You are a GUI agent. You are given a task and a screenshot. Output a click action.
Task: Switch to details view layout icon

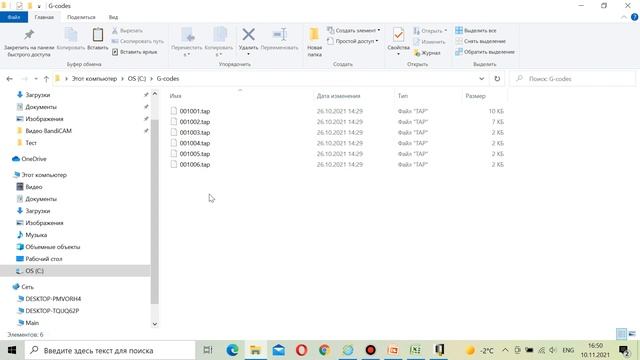[621, 334]
